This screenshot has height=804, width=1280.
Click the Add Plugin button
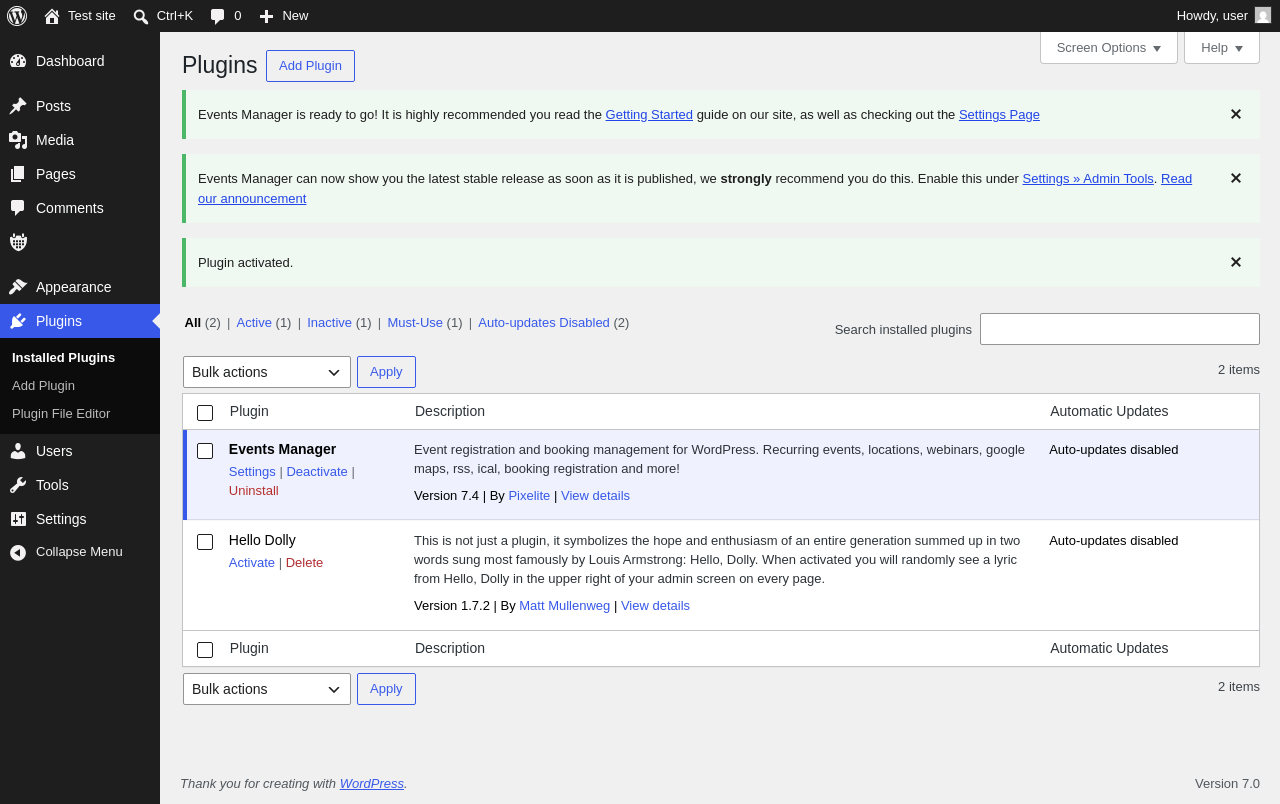tap(310, 66)
